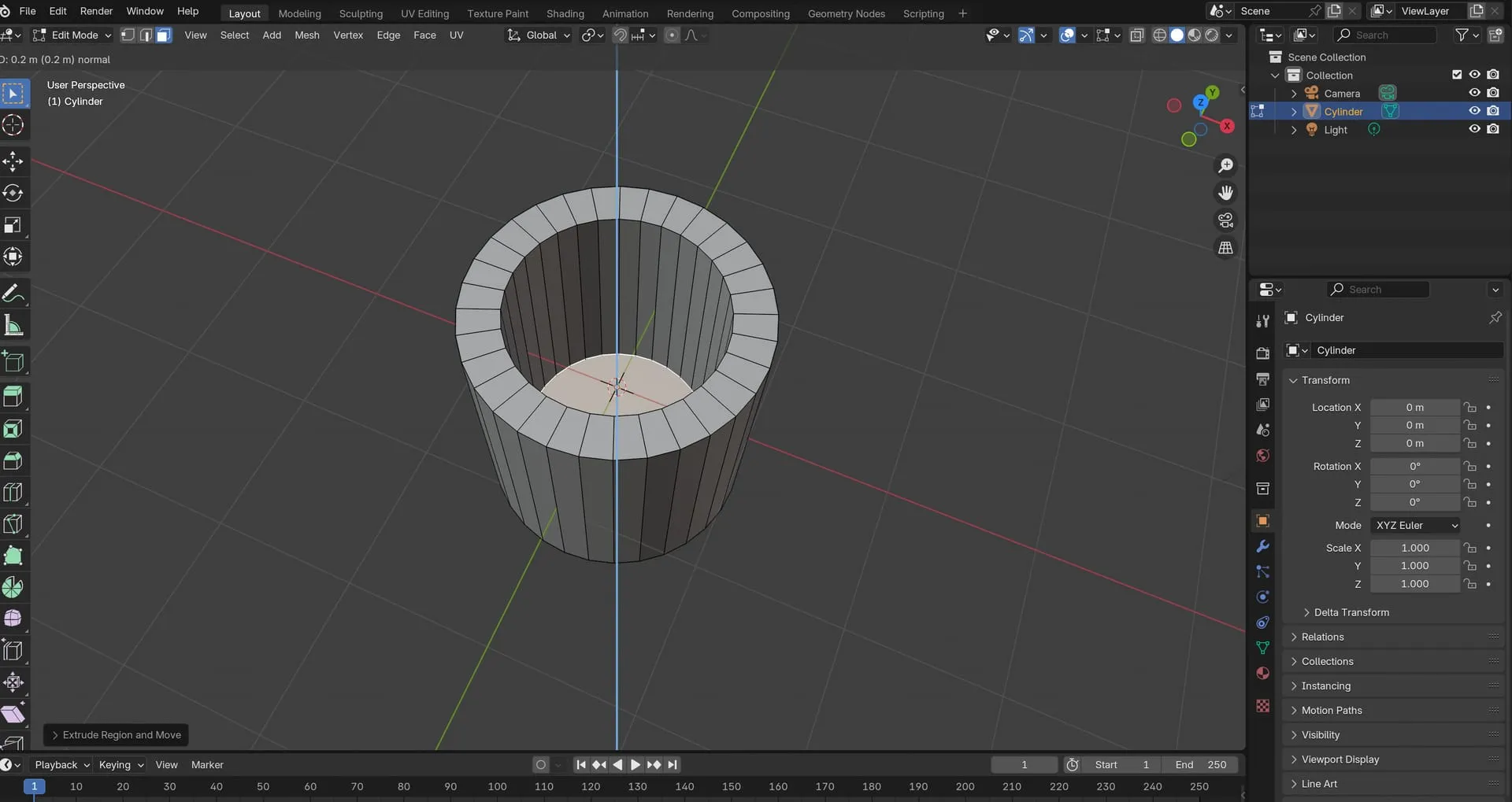Pick the Cursor tool

[13, 125]
